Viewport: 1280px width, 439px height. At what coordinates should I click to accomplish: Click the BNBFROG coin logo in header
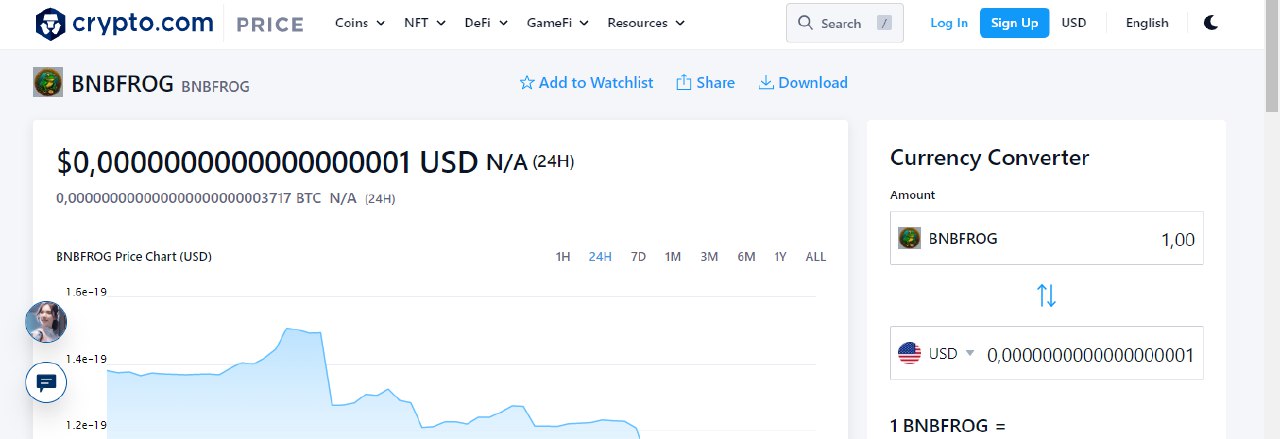tap(48, 83)
